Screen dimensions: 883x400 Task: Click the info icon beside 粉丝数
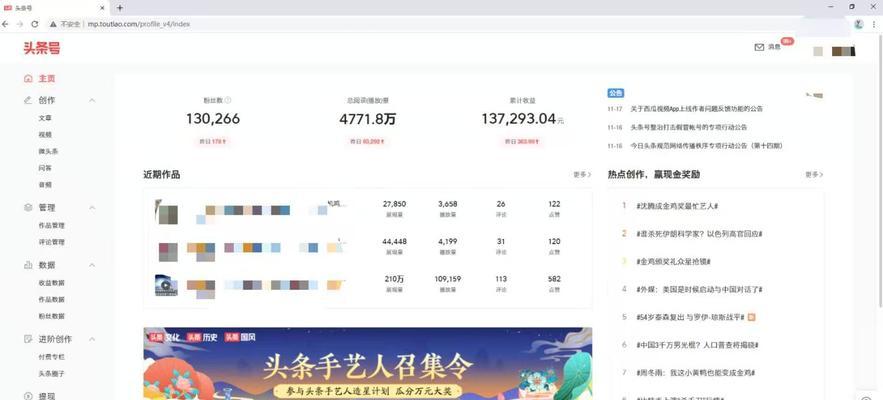pos(228,100)
